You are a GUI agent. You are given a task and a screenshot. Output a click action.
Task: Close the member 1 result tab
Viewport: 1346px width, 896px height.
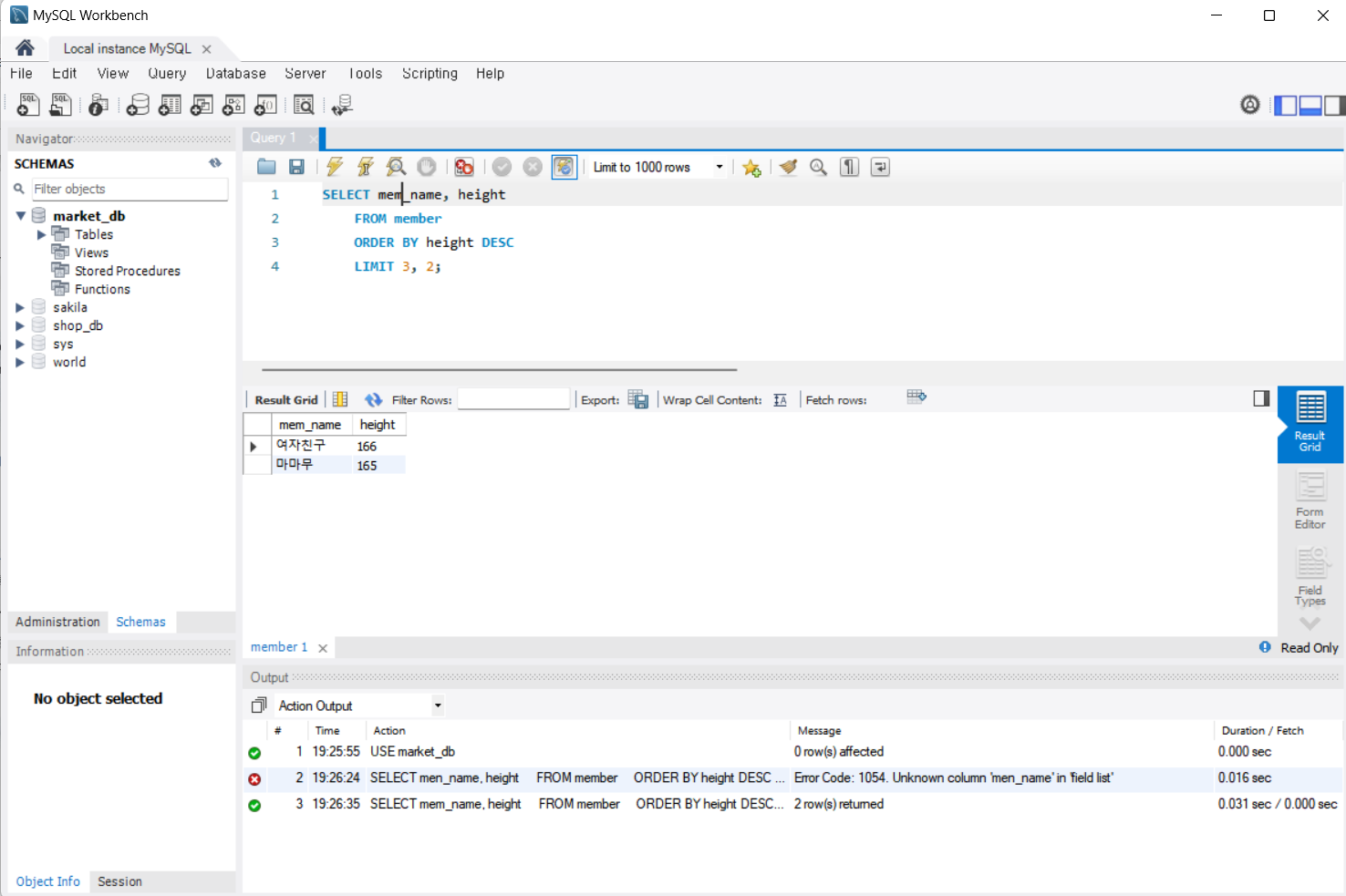(323, 648)
